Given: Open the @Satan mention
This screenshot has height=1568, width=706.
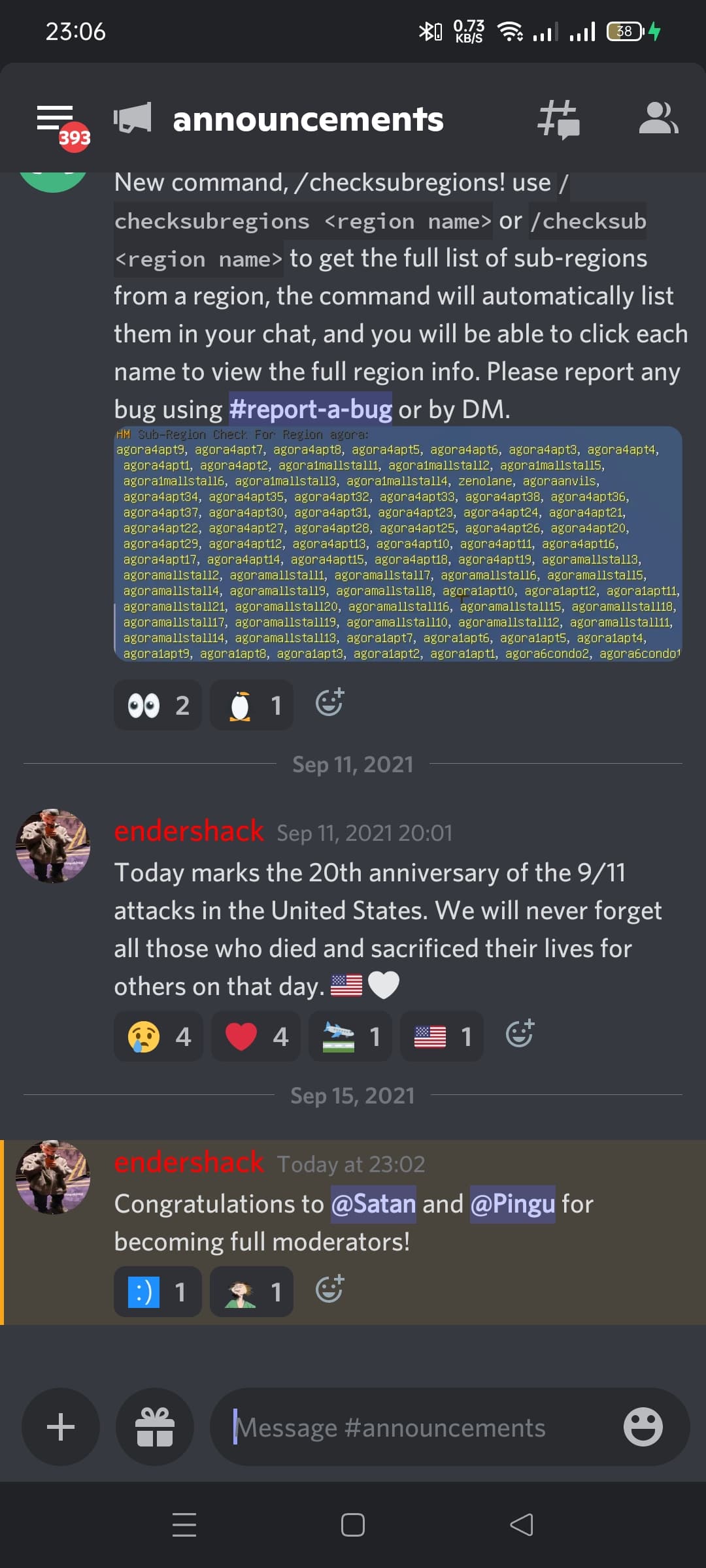Looking at the screenshot, I should (x=373, y=1203).
